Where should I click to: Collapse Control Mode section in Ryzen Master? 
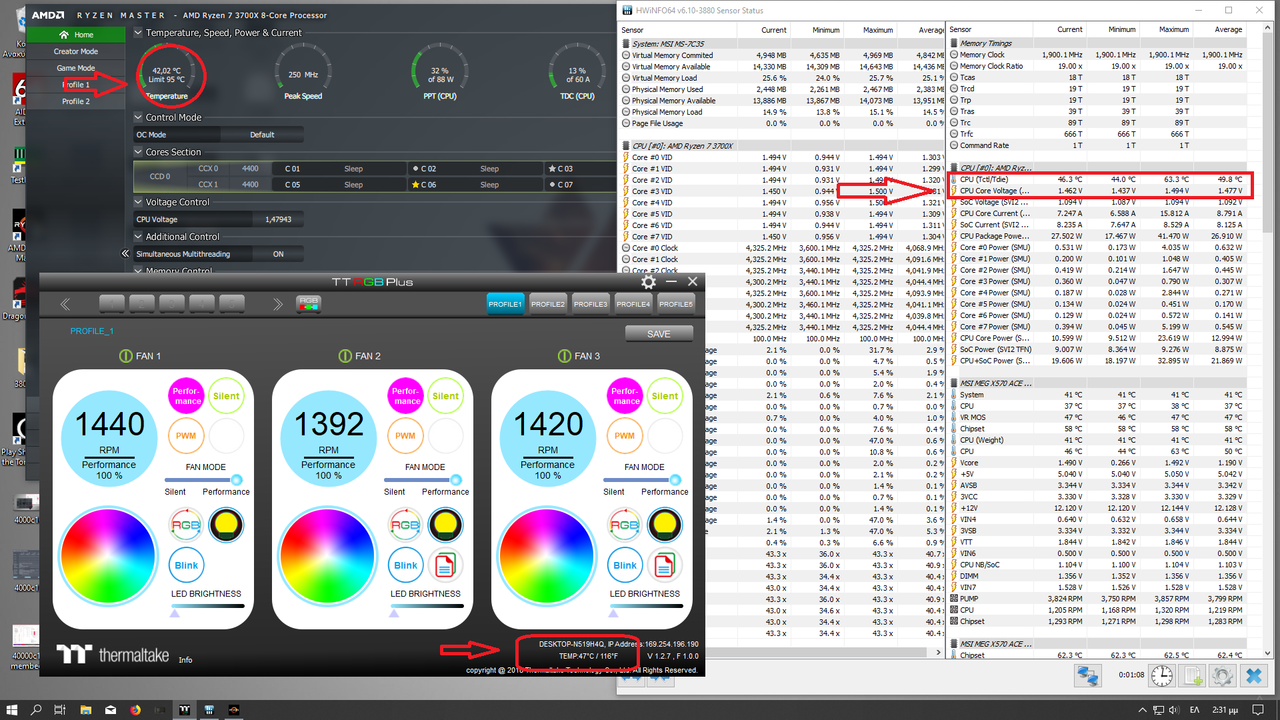[x=138, y=117]
